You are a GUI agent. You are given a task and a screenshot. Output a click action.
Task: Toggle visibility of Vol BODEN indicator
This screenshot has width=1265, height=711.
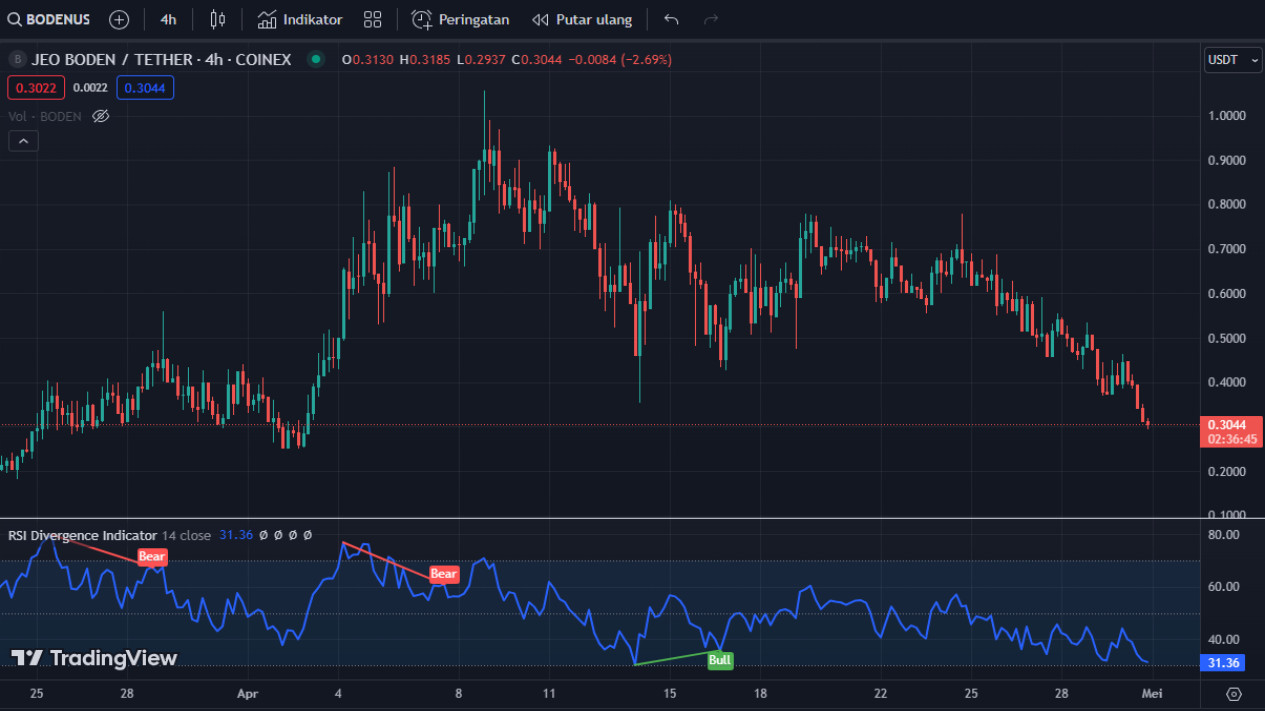pos(100,116)
